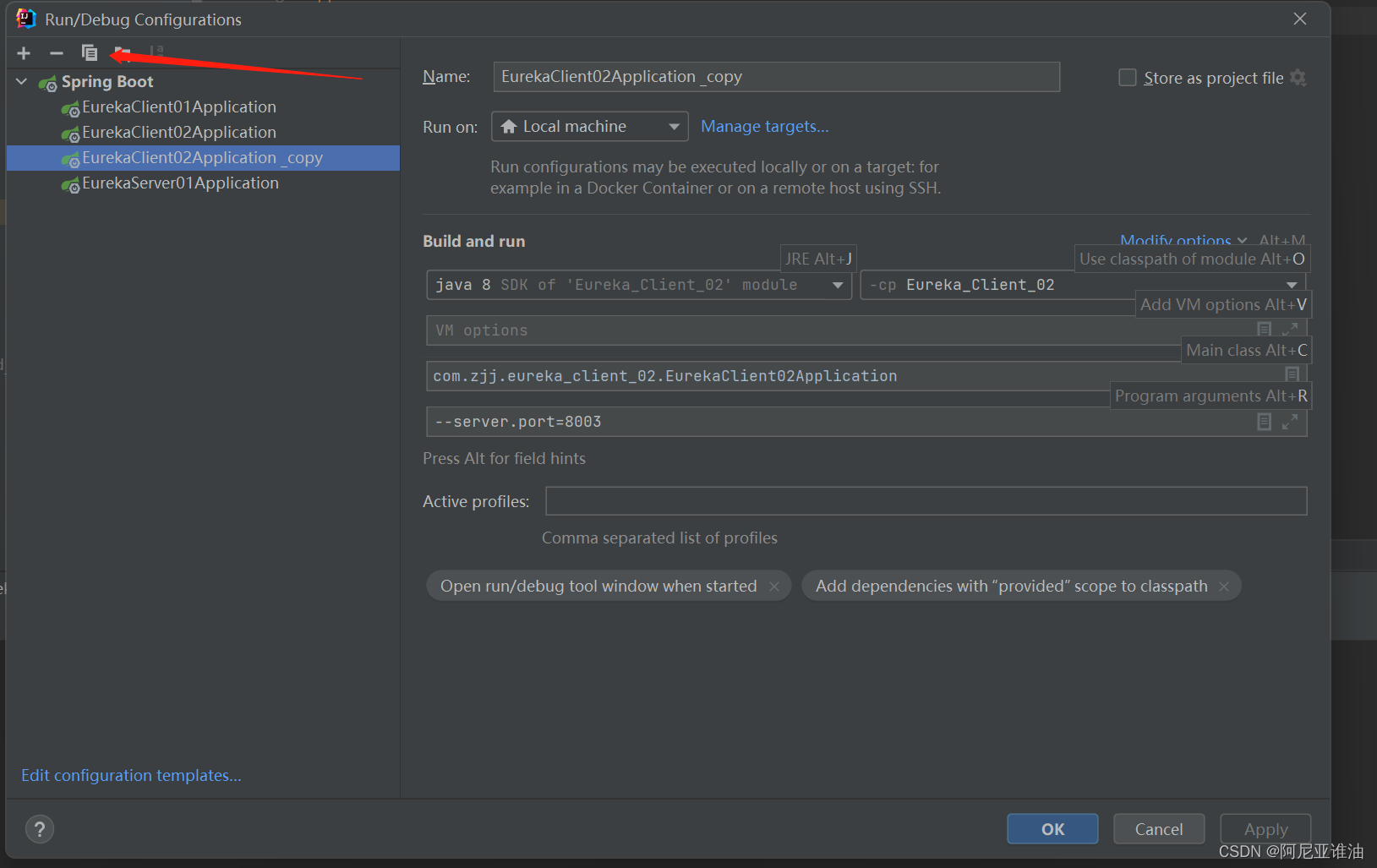Copy the selected configuration

pyautogui.click(x=90, y=53)
